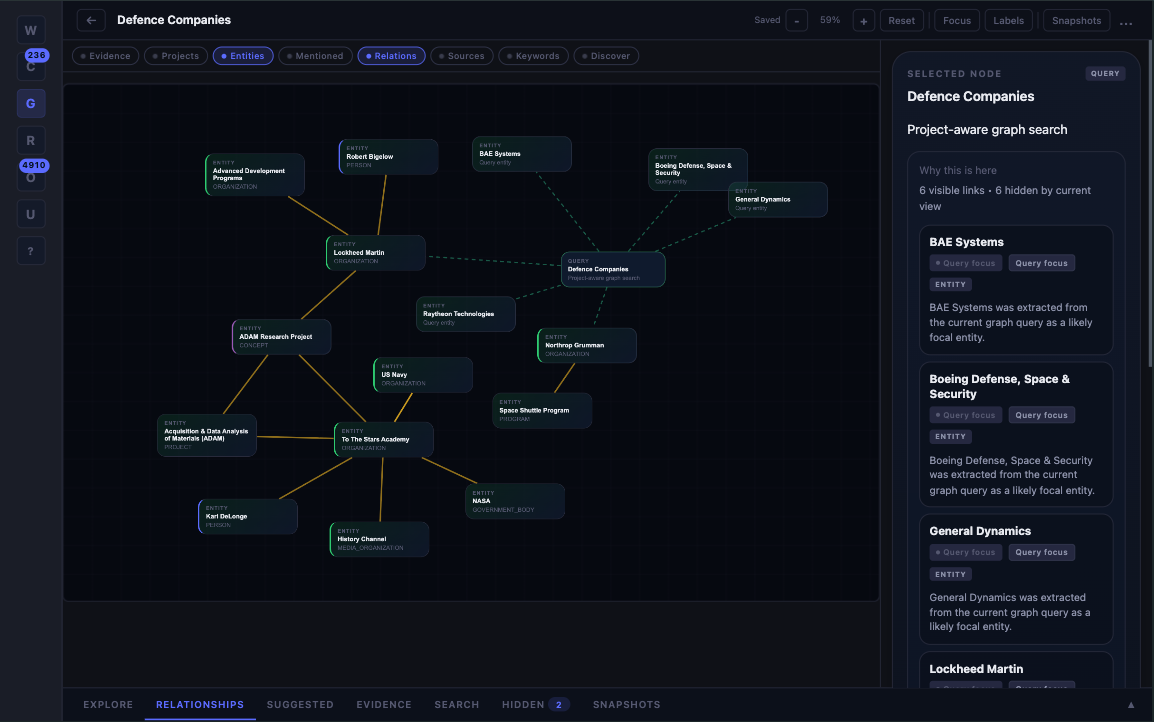Select the Lockheed Martin graph node
The height and width of the screenshot is (722, 1154).
click(375, 252)
